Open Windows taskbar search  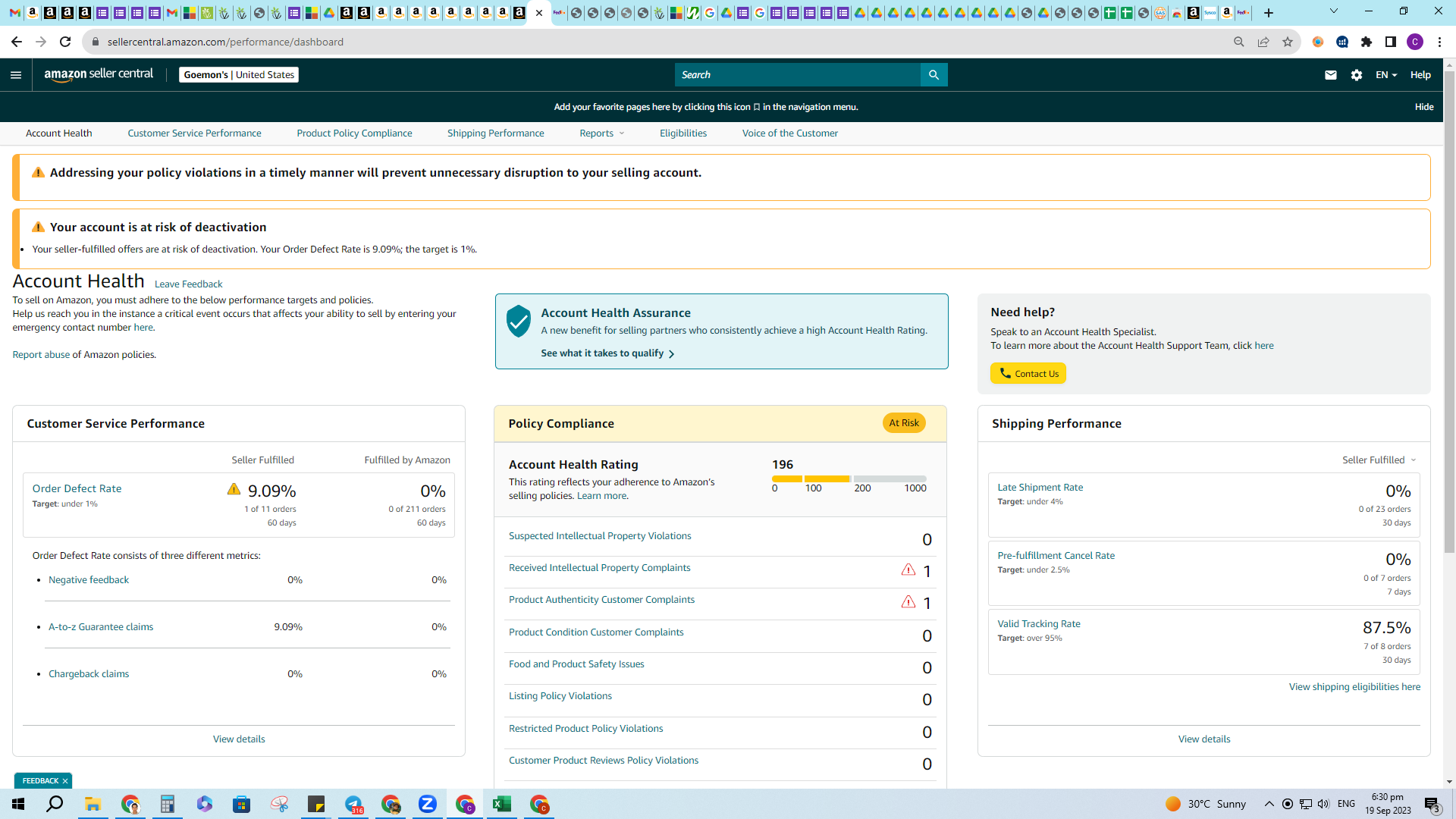pos(55,804)
